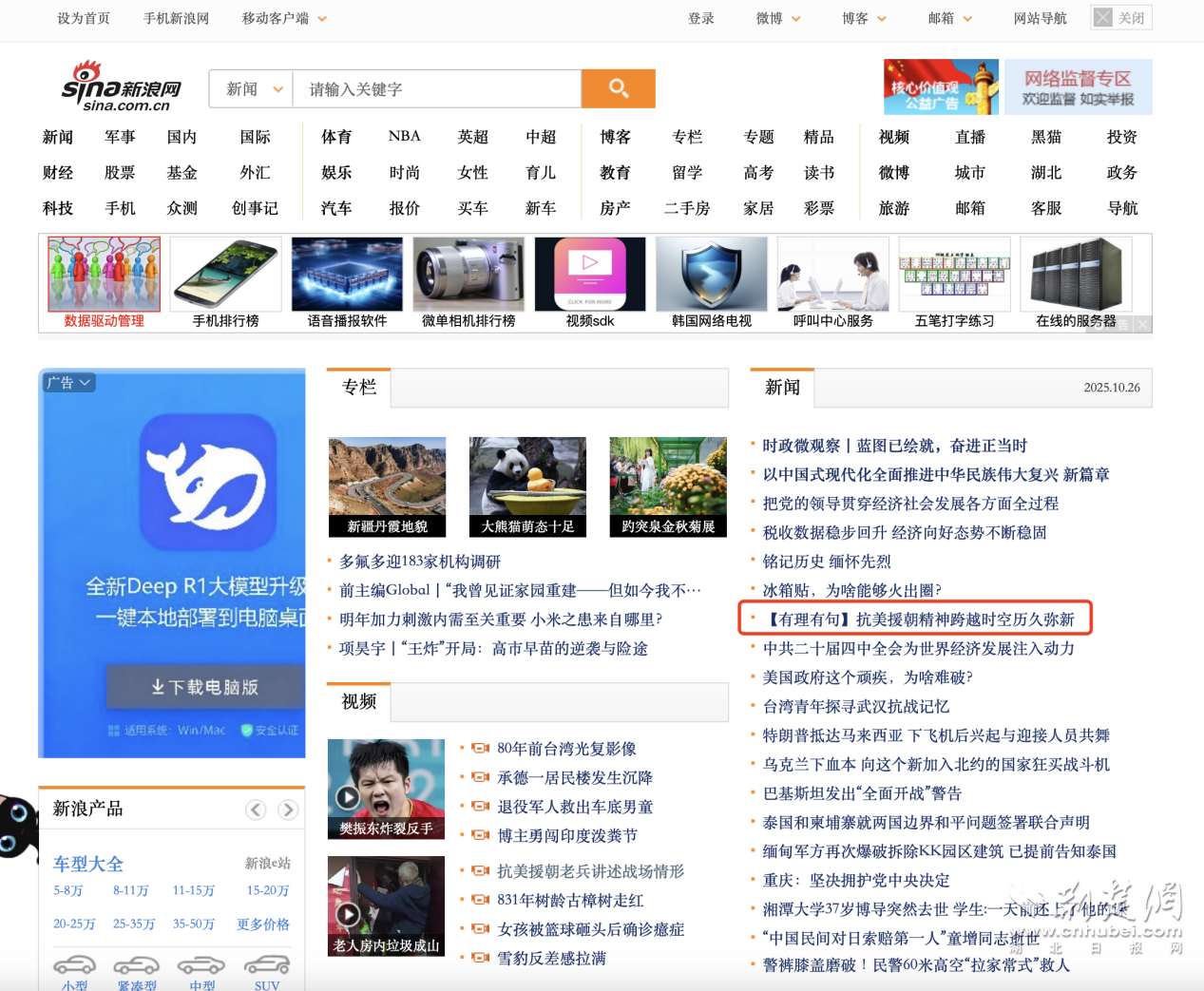Close the small ad banner strip
Image resolution: width=1204 pixels, height=991 pixels.
pyautogui.click(x=1142, y=325)
